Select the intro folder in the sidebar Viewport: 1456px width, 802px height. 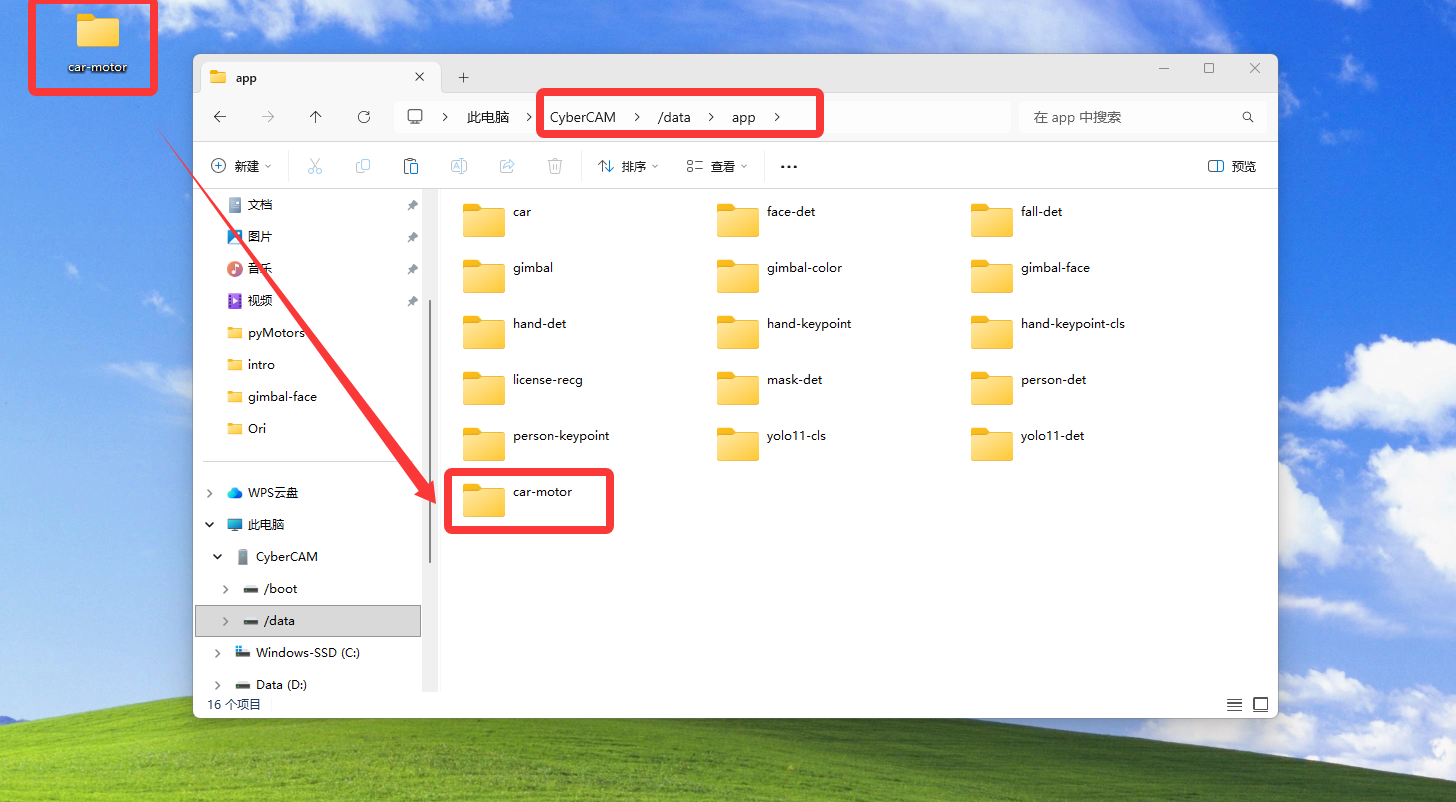coord(261,365)
